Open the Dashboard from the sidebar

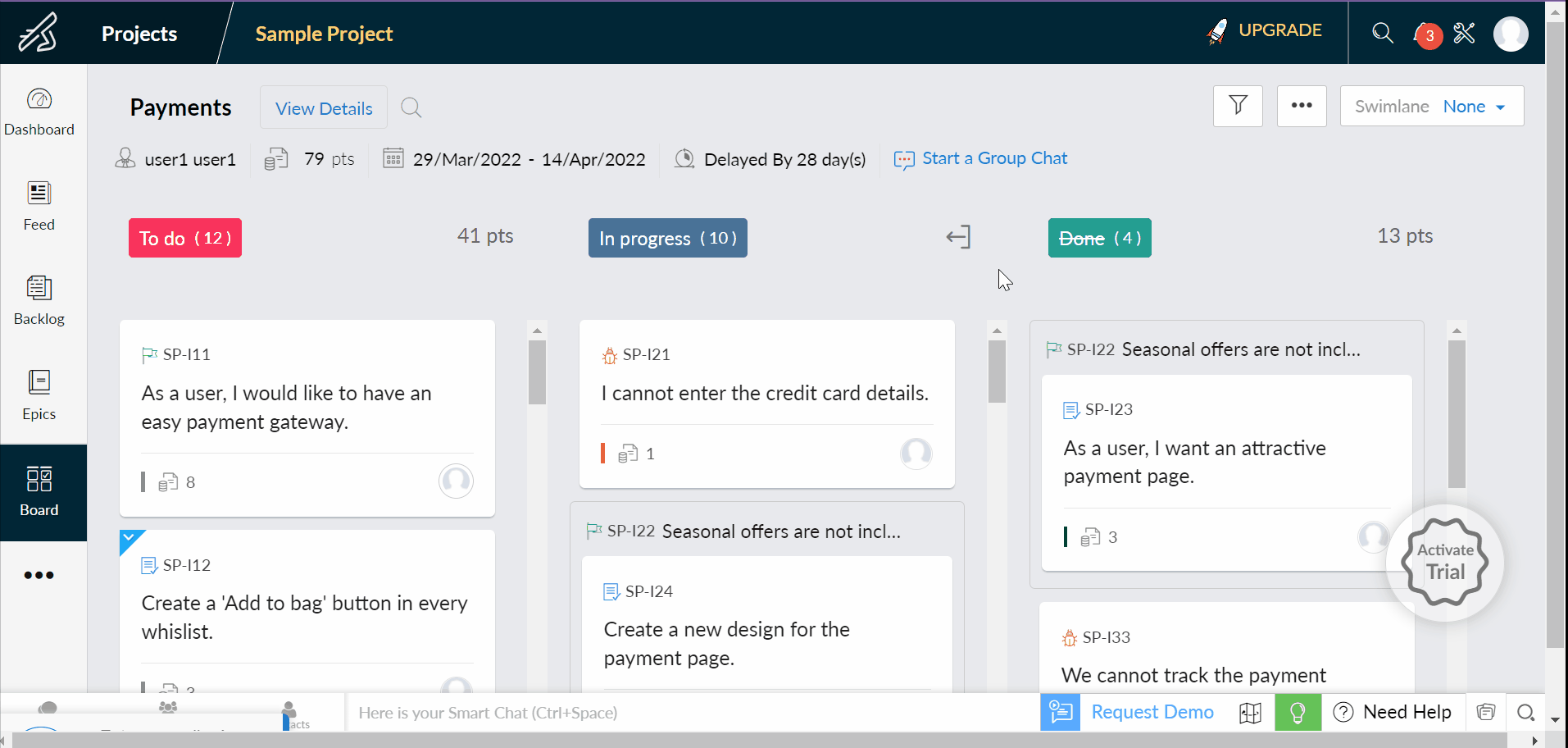pos(39,112)
